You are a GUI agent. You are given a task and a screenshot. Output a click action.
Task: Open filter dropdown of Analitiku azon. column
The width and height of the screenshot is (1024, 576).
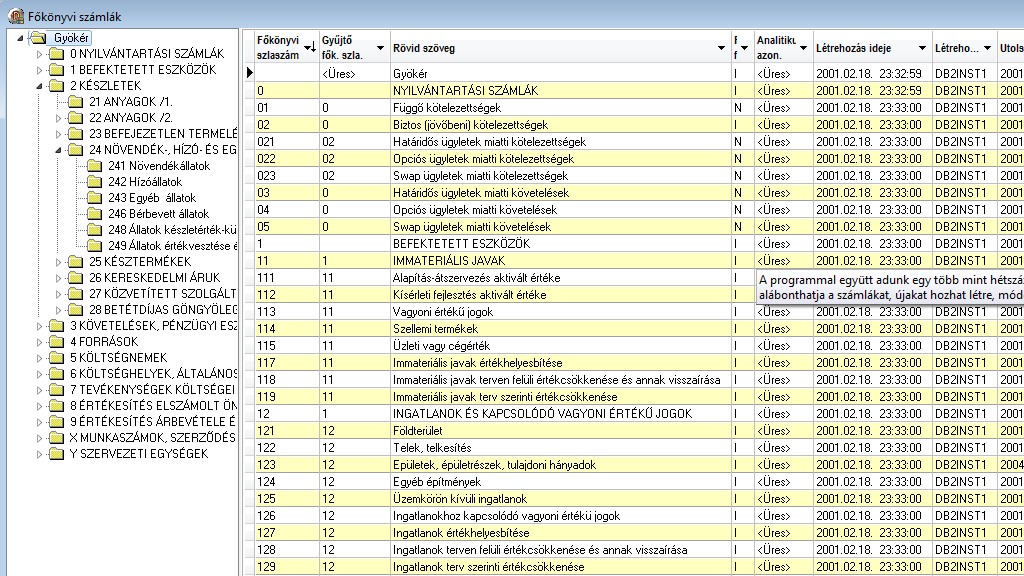(x=803, y=48)
